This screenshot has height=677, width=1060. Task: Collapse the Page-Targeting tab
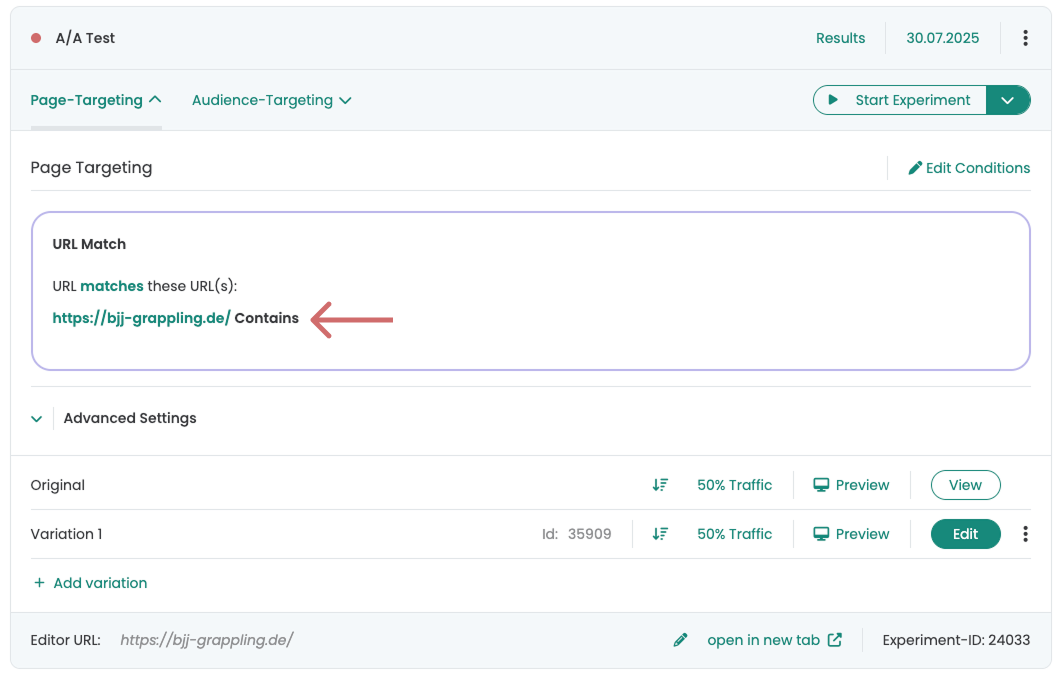point(96,100)
